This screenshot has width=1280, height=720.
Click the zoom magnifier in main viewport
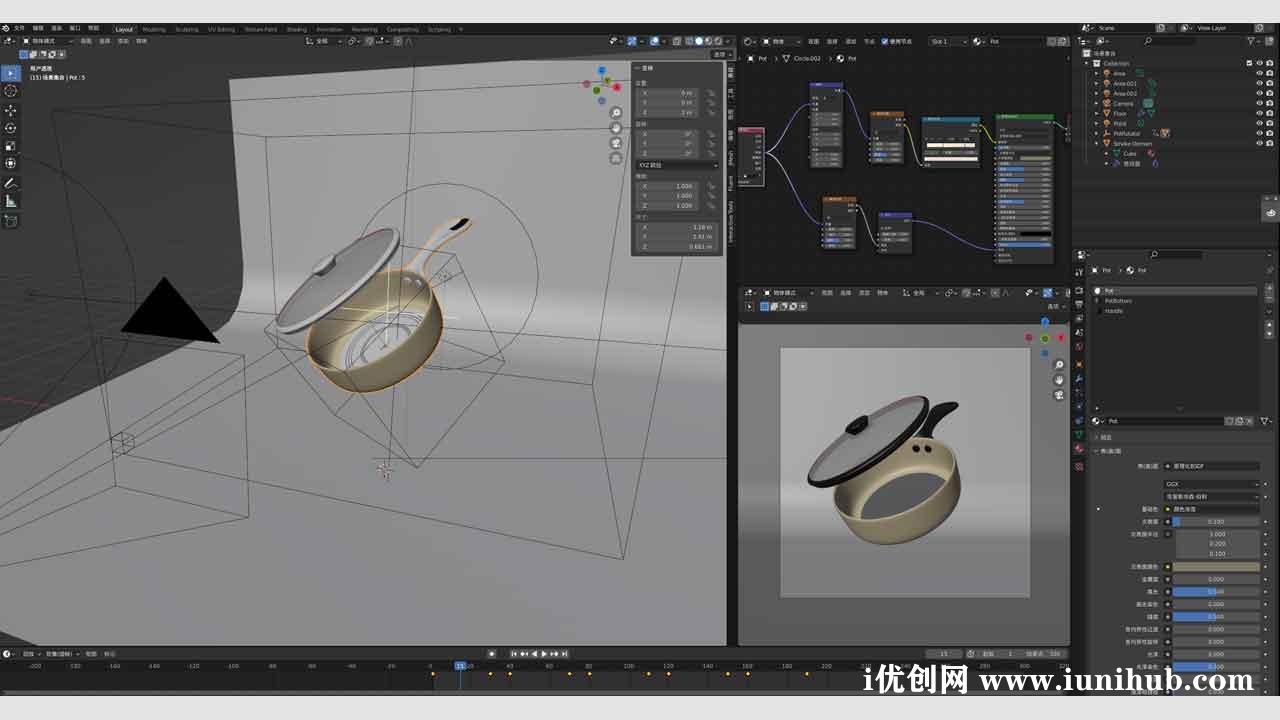point(616,113)
